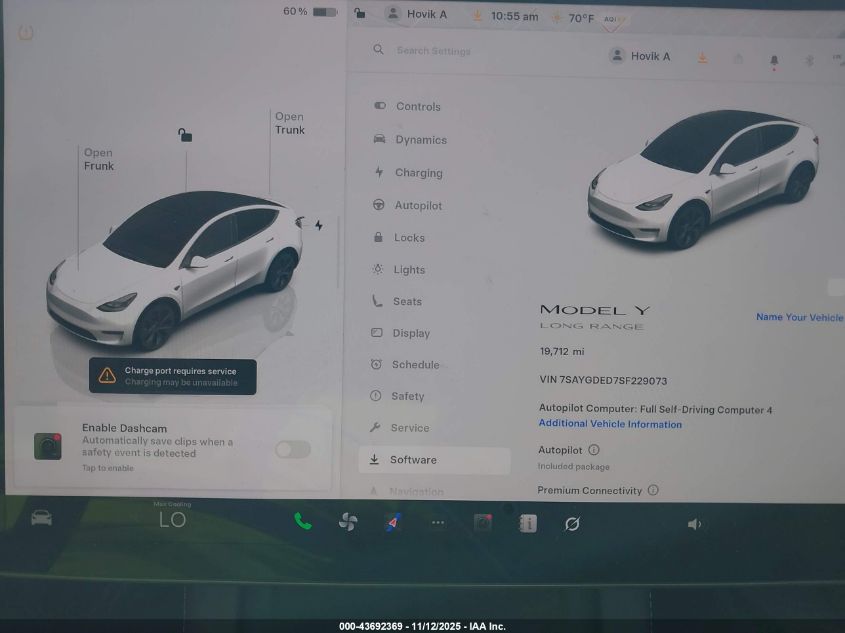Expand the Premium Connectivity info icon
Image resolution: width=845 pixels, height=633 pixels.
coord(653,490)
